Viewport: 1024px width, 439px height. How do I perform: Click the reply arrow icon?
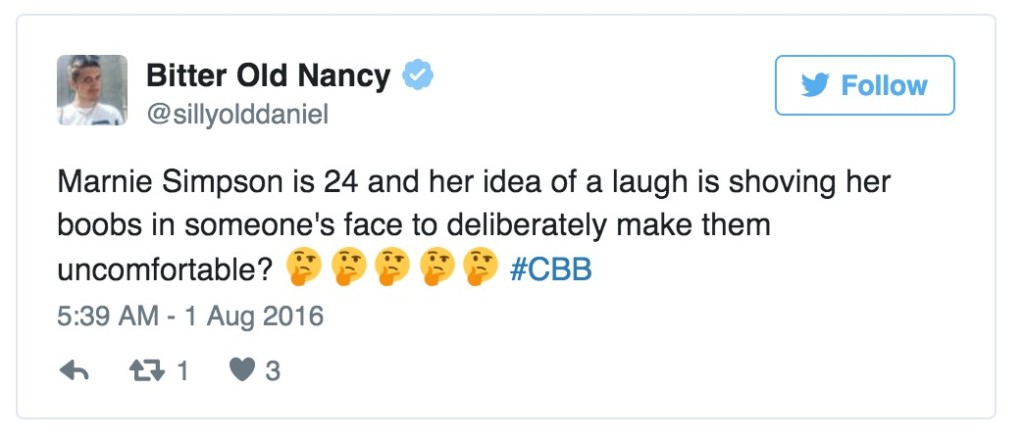pos(74,372)
